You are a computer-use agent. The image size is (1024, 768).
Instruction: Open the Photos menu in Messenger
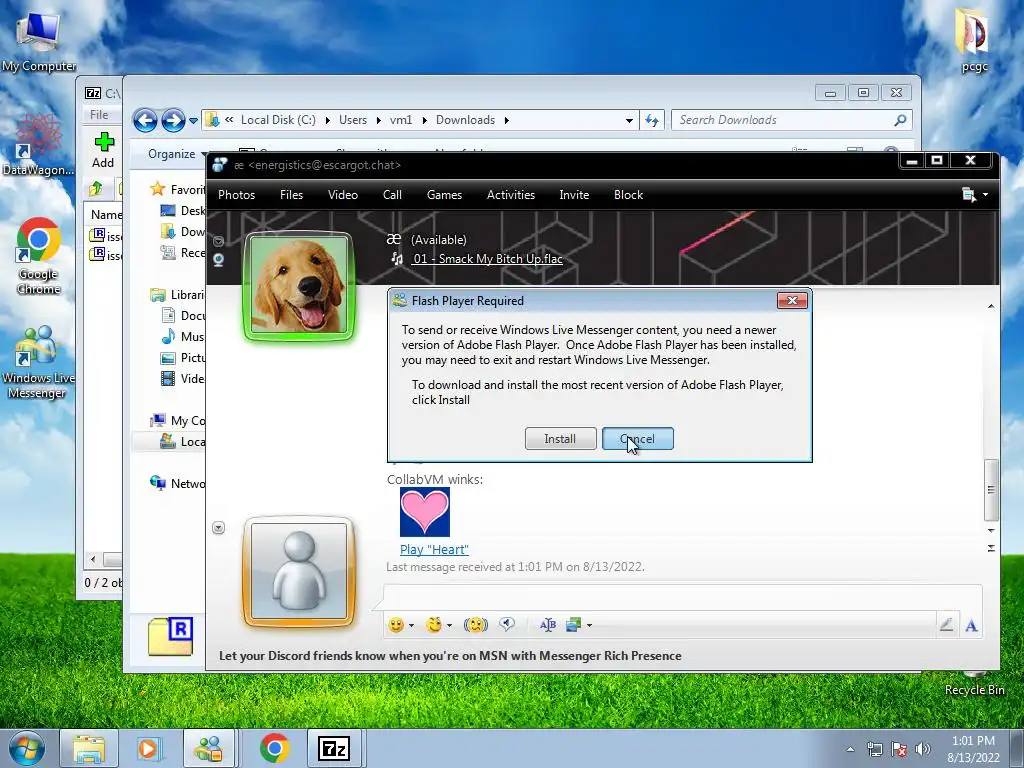click(x=236, y=195)
